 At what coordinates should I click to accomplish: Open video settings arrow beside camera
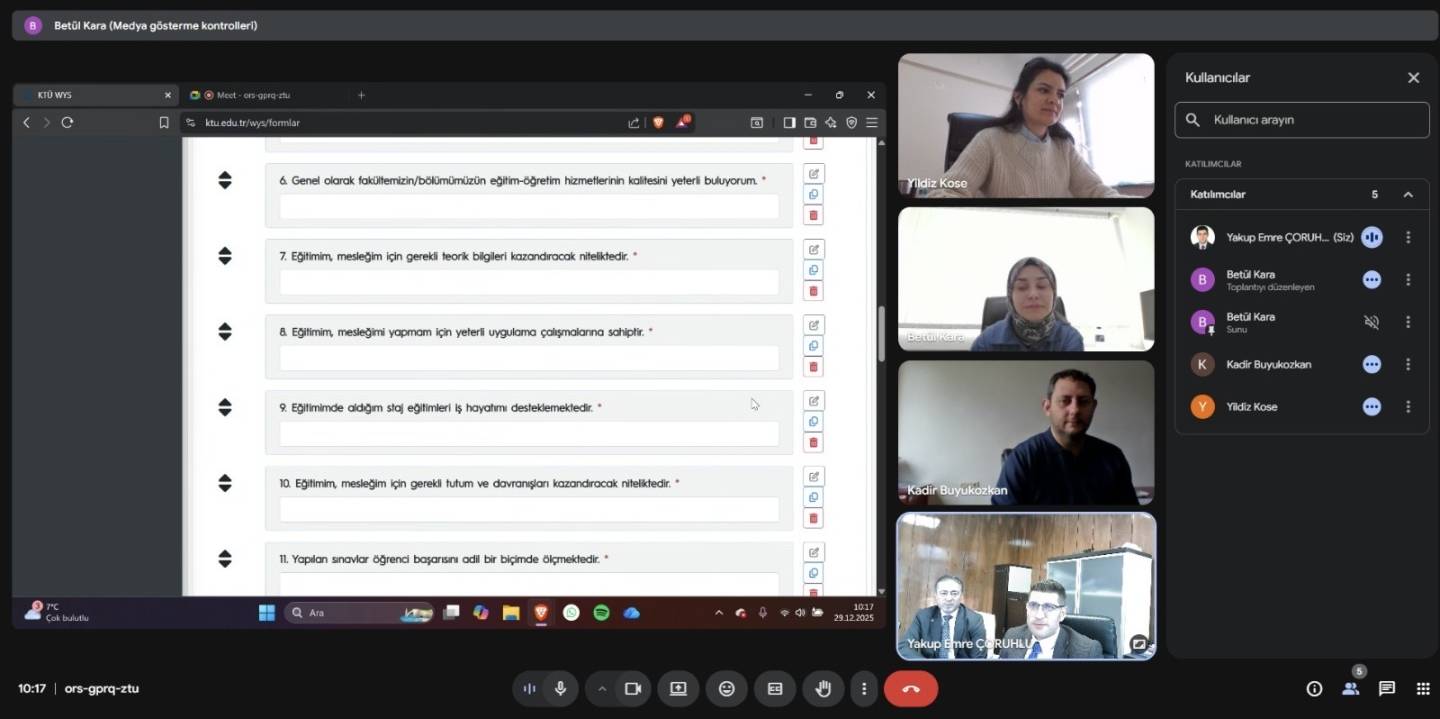pos(602,689)
